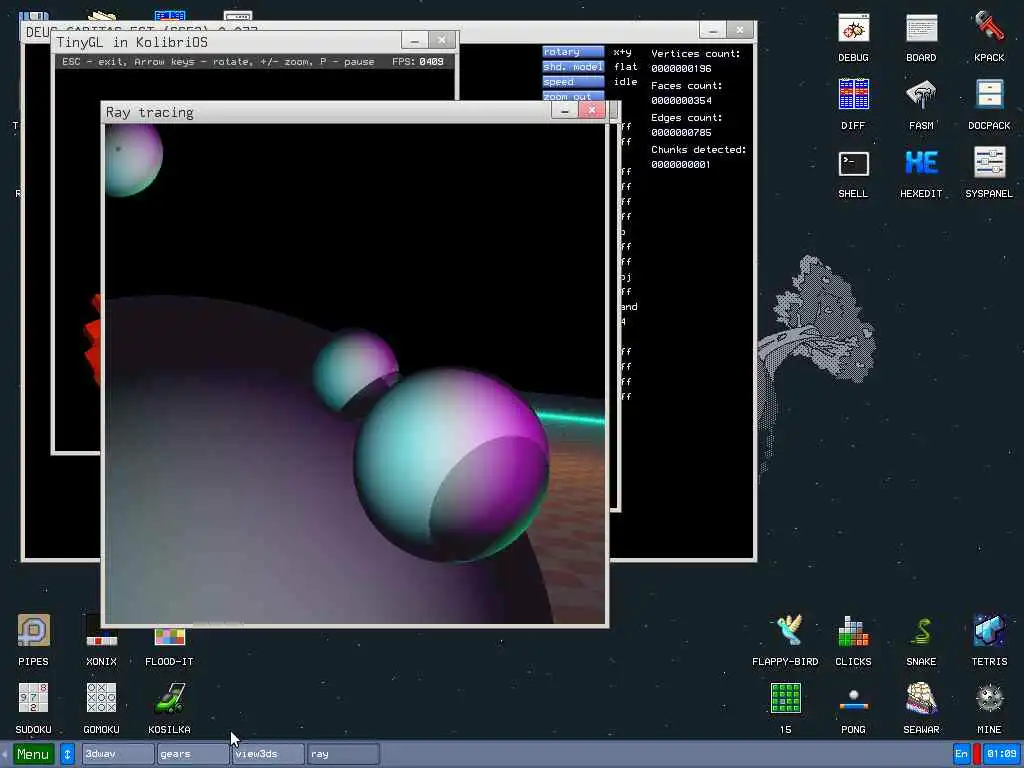
Task: Switch to the view3ds taskbar item
Action: click(268, 754)
